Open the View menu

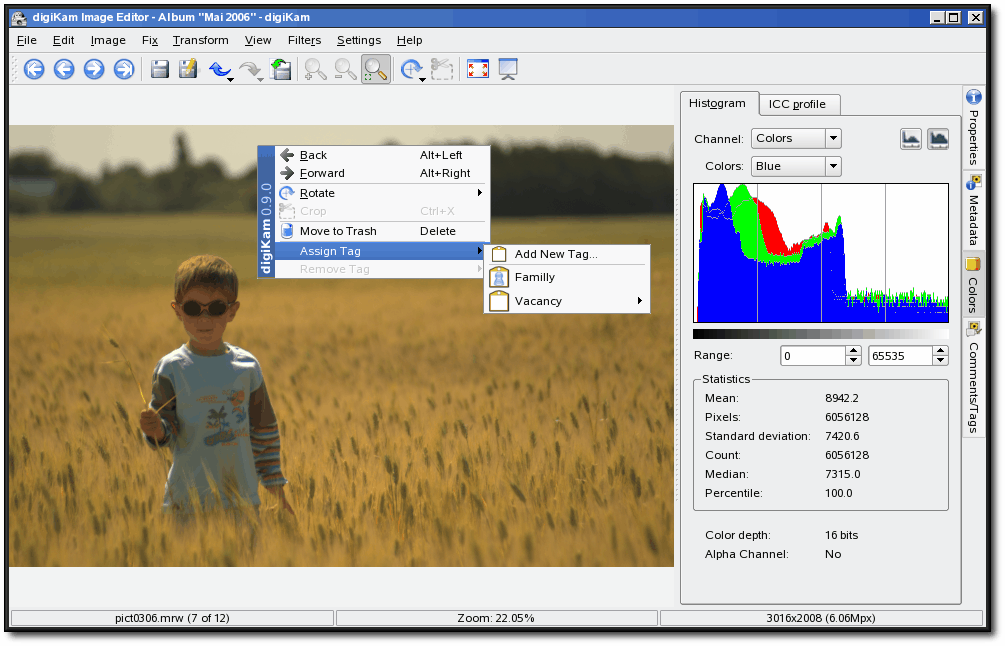pyautogui.click(x=258, y=40)
